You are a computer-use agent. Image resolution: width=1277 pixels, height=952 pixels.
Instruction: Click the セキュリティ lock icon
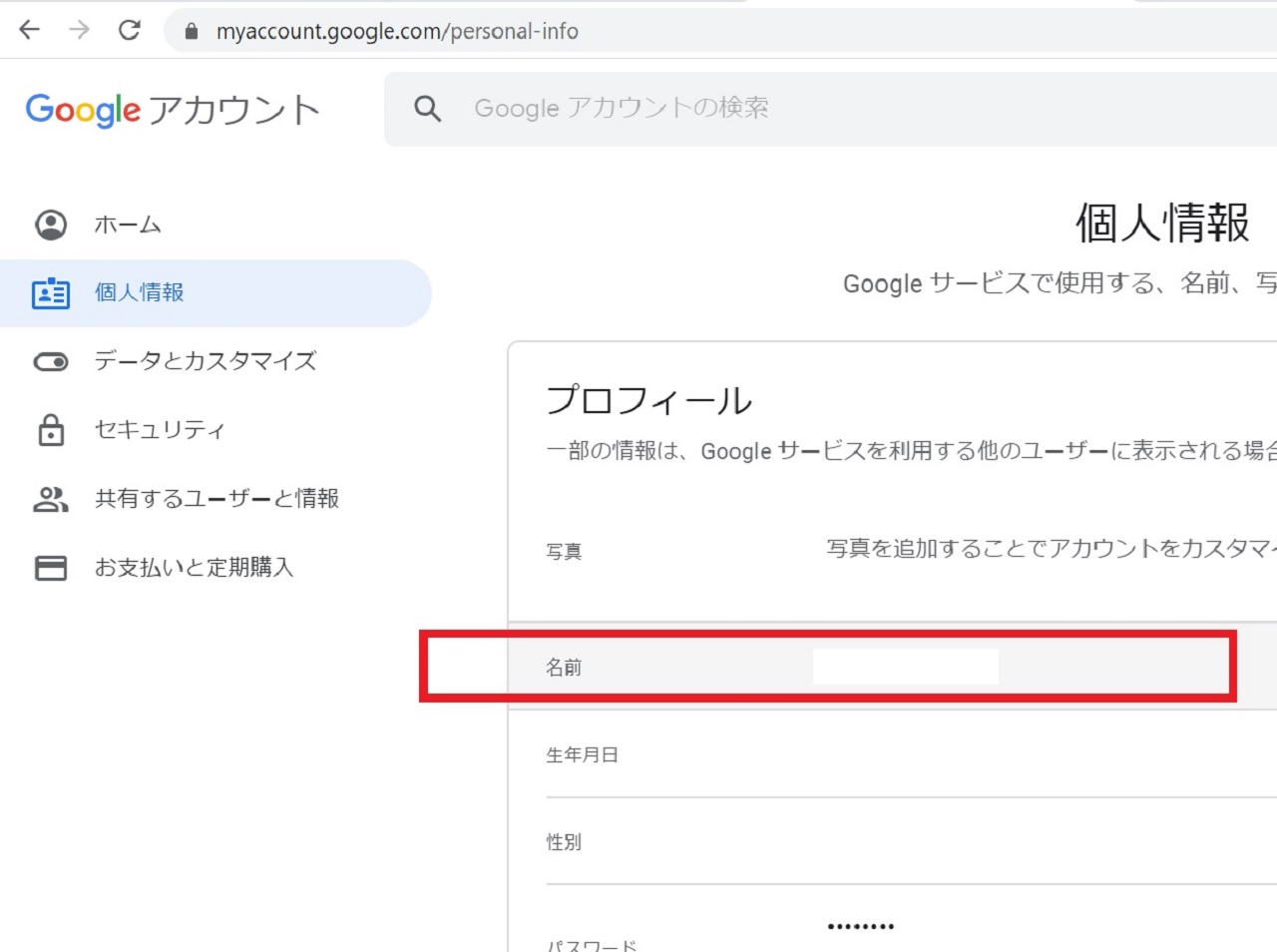click(51, 430)
